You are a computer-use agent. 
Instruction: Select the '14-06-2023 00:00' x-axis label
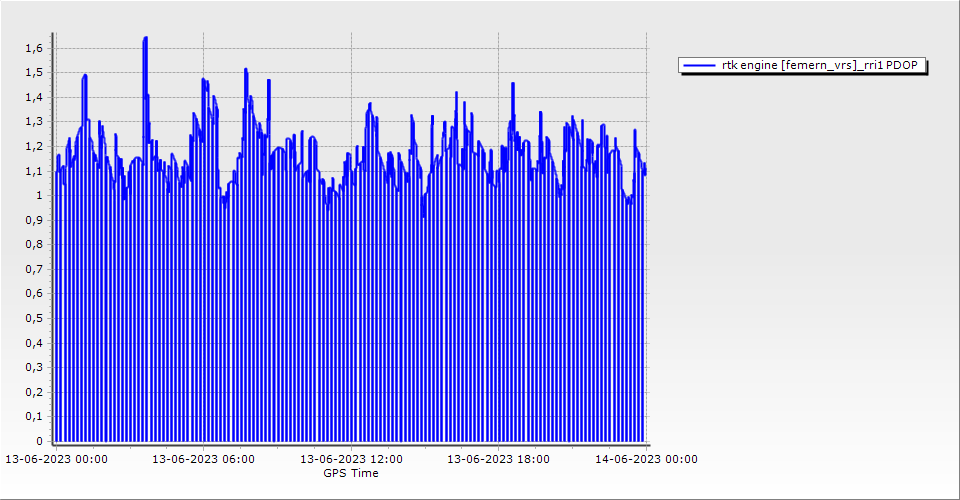tap(646, 459)
